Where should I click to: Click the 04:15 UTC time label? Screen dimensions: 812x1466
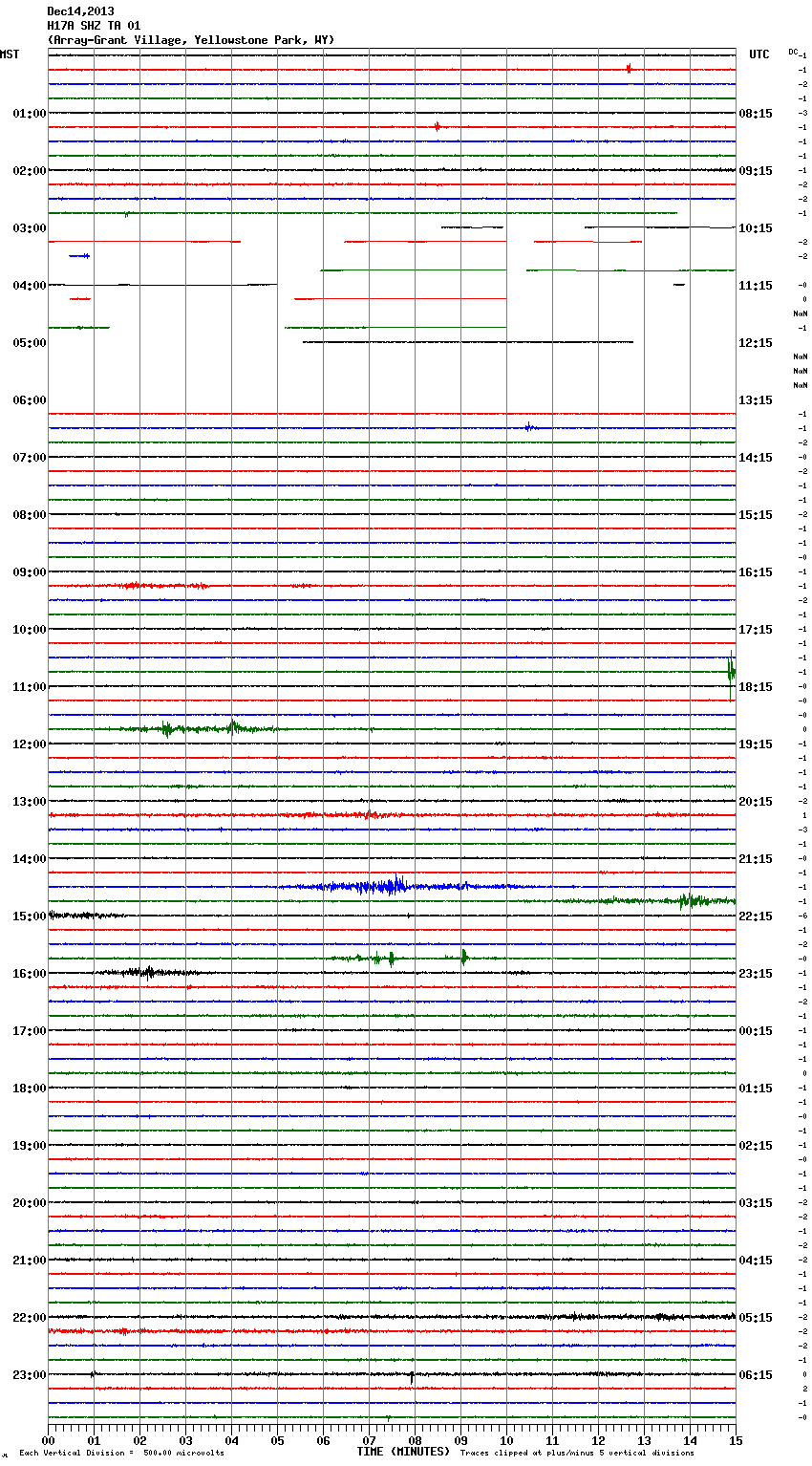756,1261
